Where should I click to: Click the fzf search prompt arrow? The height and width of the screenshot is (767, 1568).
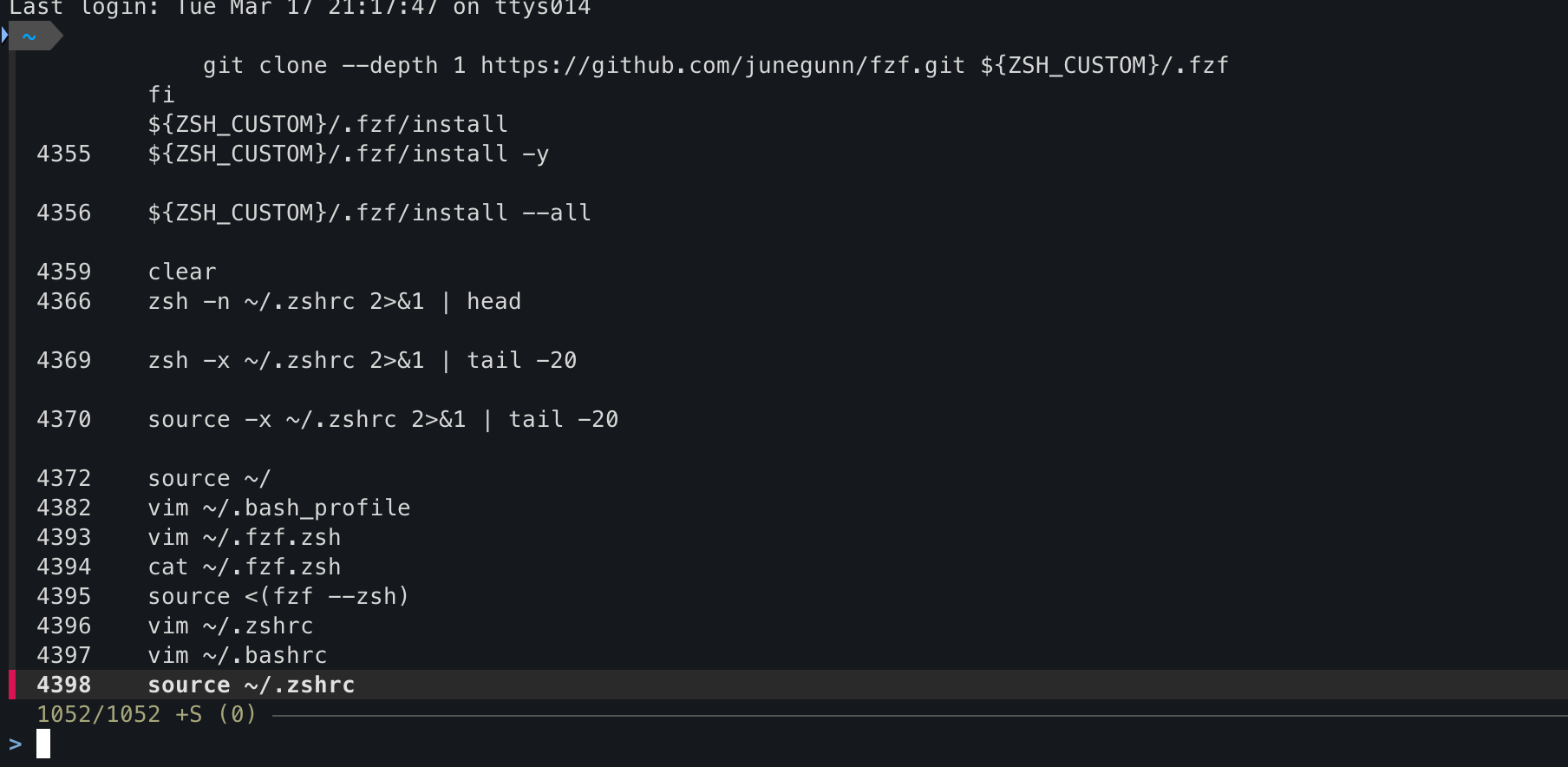pos(16,744)
